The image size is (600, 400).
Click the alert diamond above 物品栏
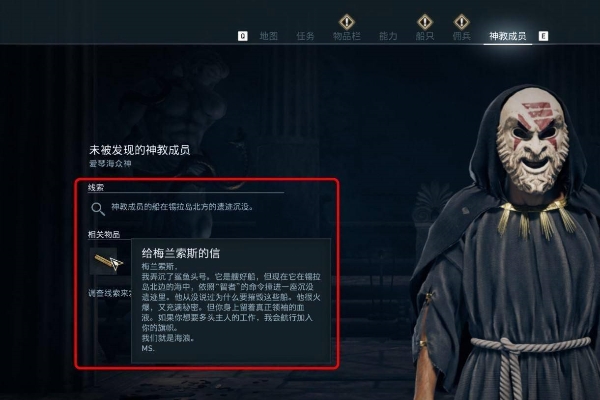[x=347, y=22]
